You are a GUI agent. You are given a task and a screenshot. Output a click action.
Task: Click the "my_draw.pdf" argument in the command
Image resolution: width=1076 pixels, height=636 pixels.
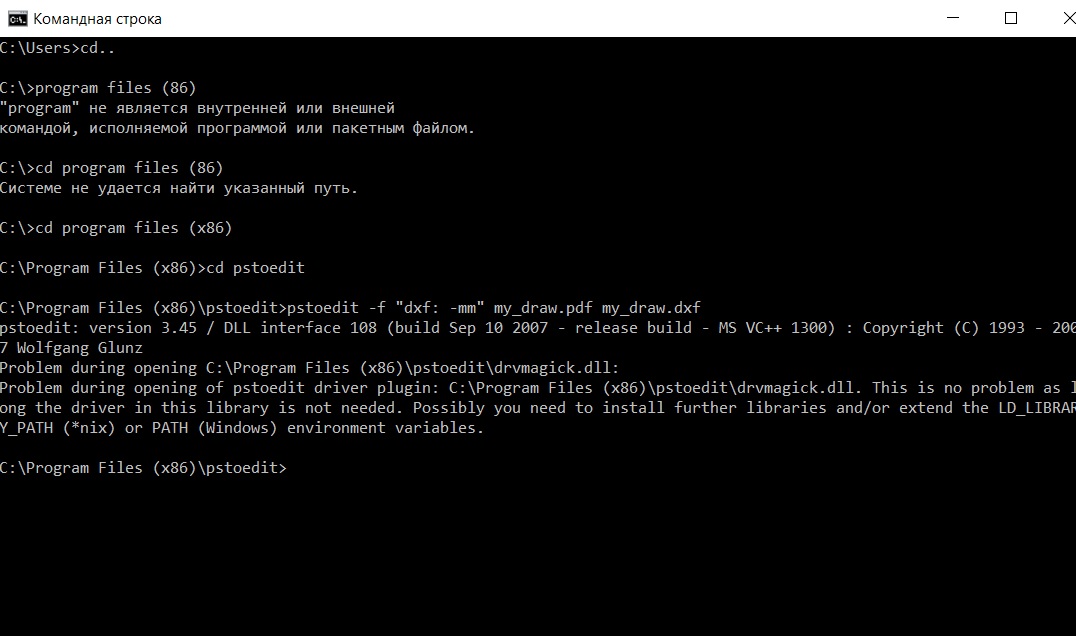[543, 308]
